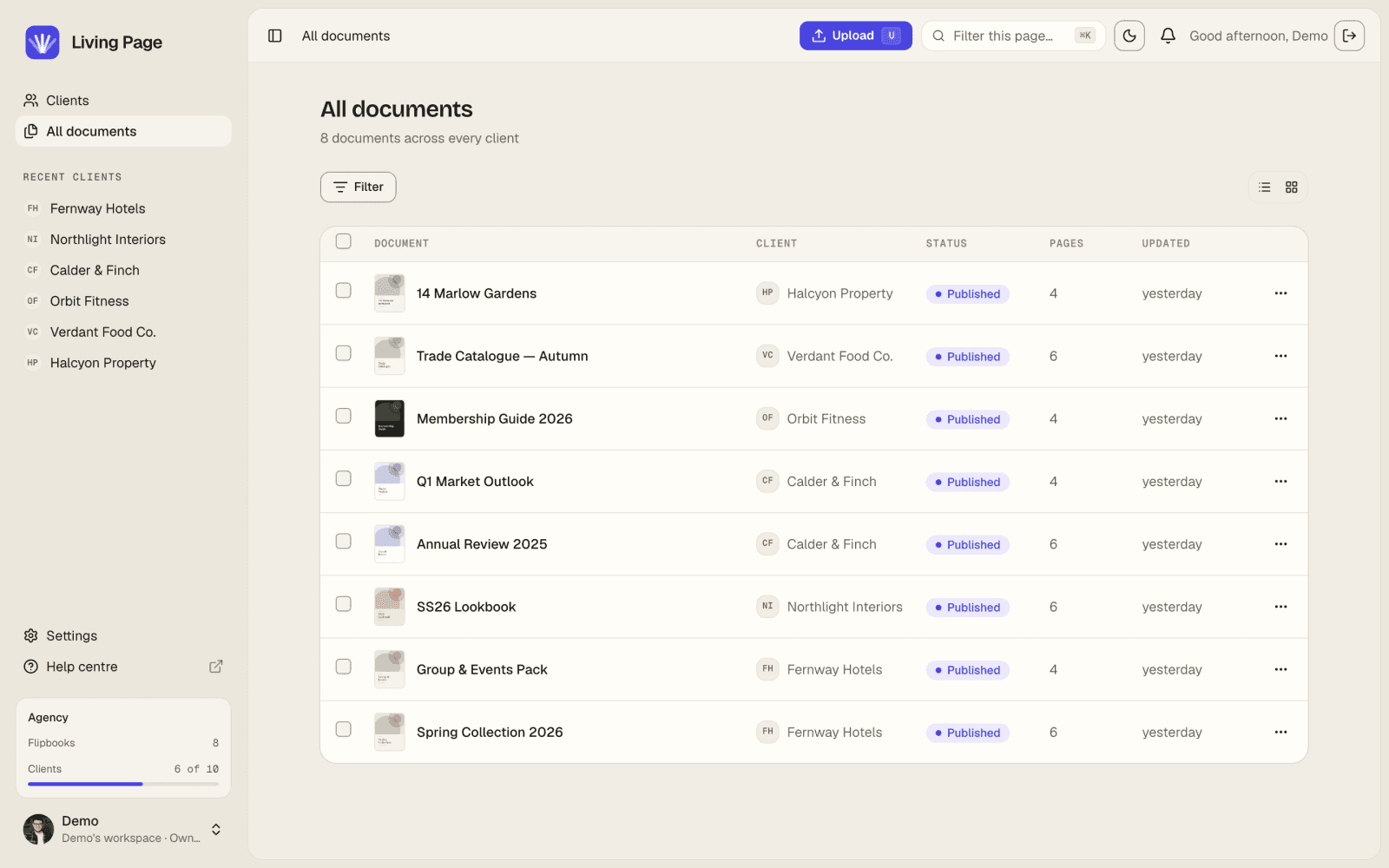Open Northlight Interiors recent client
This screenshot has width=1389, height=868.
pyautogui.click(x=123, y=240)
